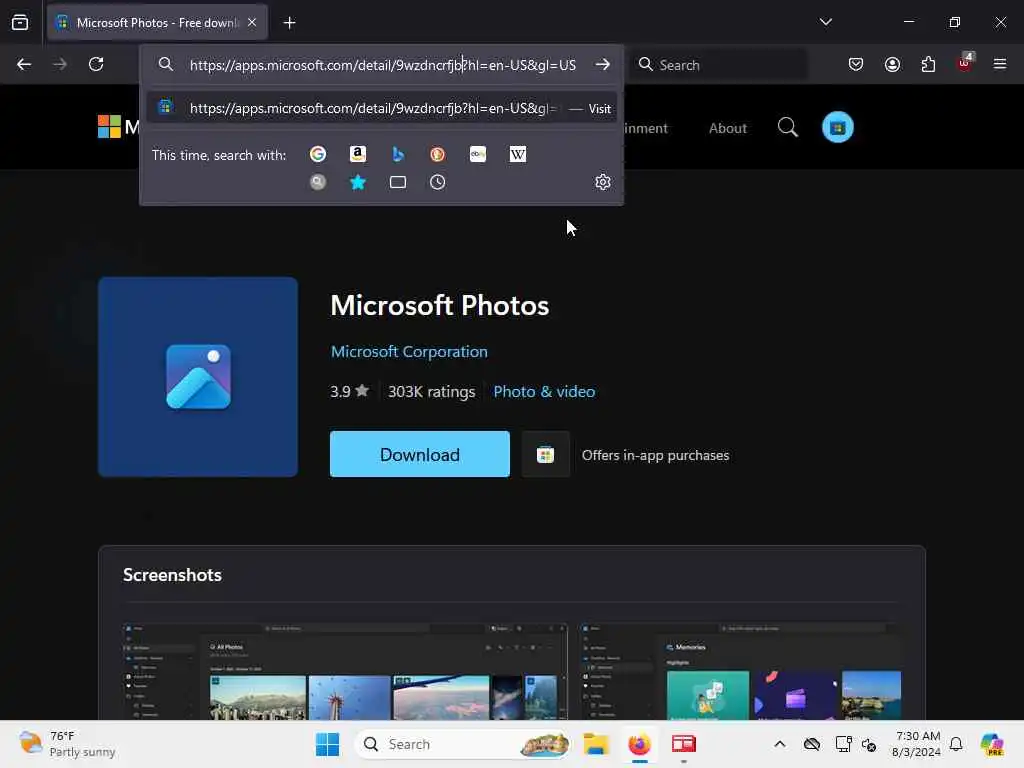Search this time with DuckDuckGo
Screen dimensions: 1024x768
(x=438, y=154)
